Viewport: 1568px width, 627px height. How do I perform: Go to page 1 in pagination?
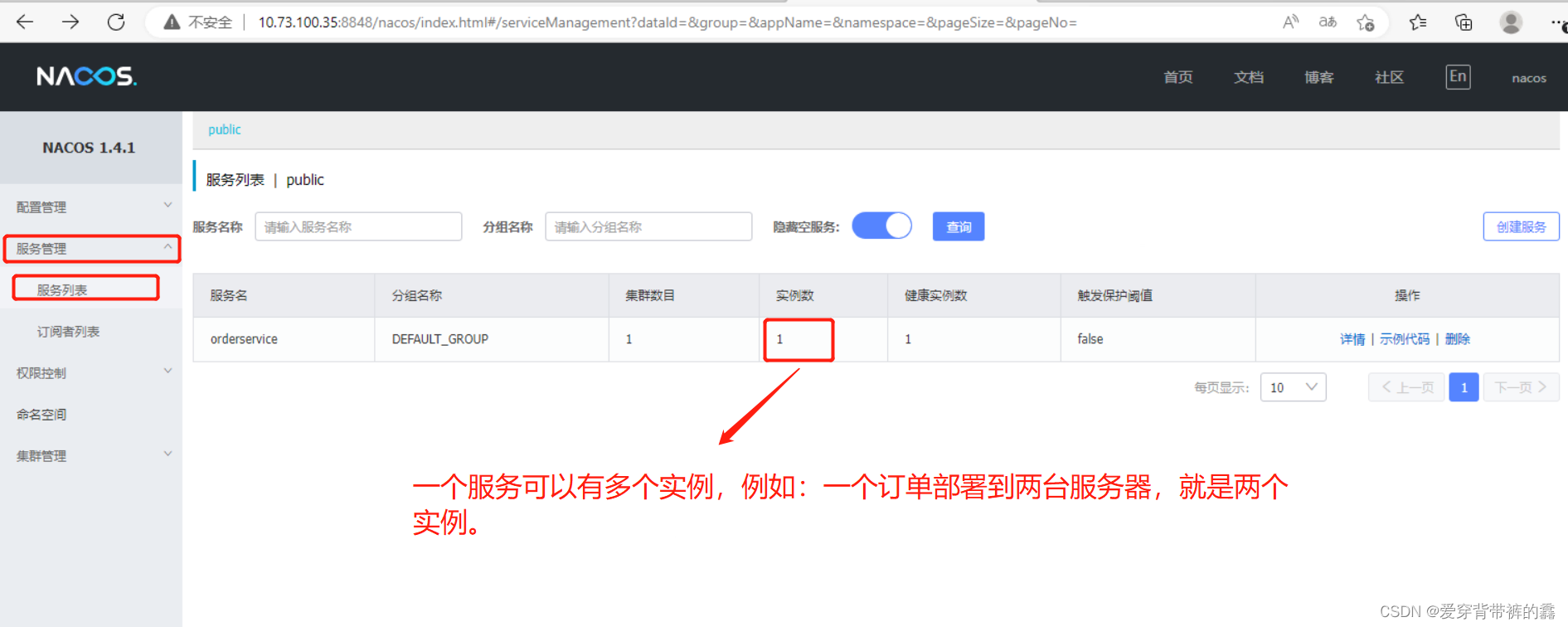[x=1464, y=387]
